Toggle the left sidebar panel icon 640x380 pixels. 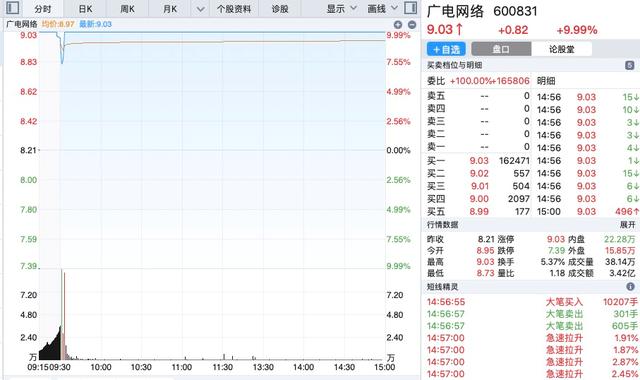[12, 8]
